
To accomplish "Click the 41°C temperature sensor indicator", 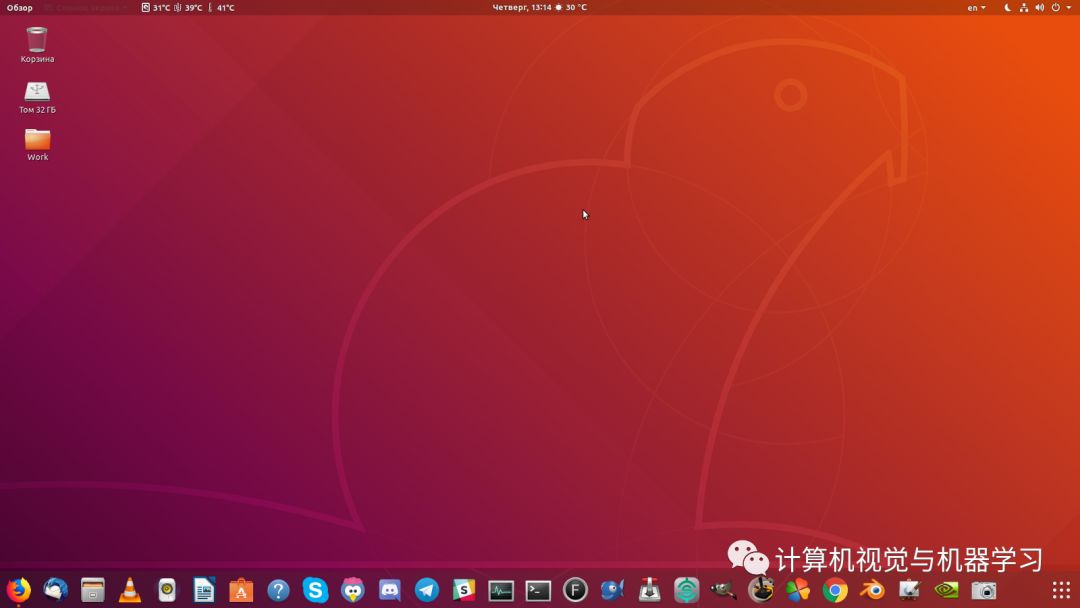I will click(221, 8).
